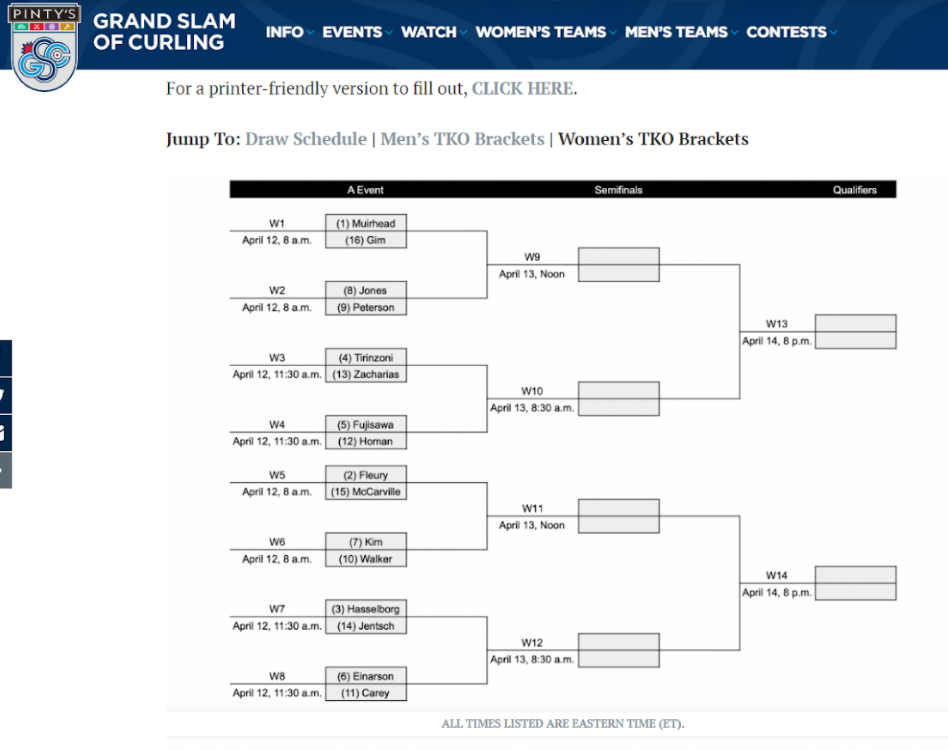The width and height of the screenshot is (948, 750).
Task: Open the MEN'S TEAMS menu
Action: pos(676,32)
